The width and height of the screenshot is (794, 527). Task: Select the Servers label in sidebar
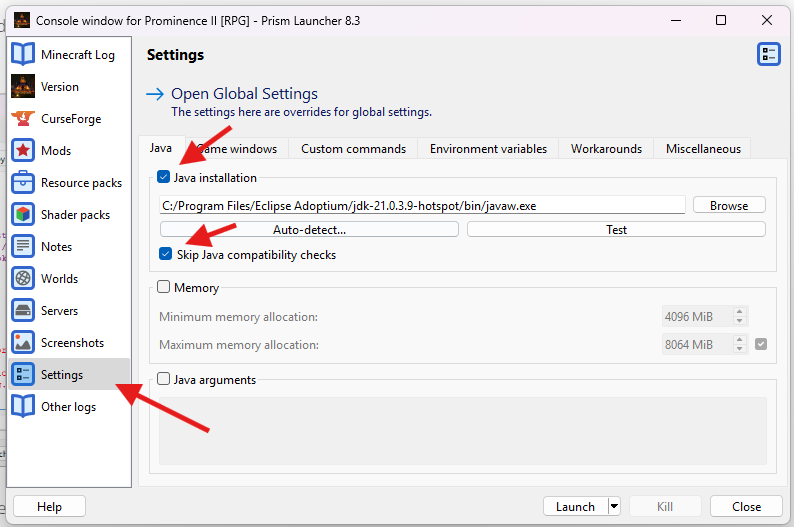point(60,310)
